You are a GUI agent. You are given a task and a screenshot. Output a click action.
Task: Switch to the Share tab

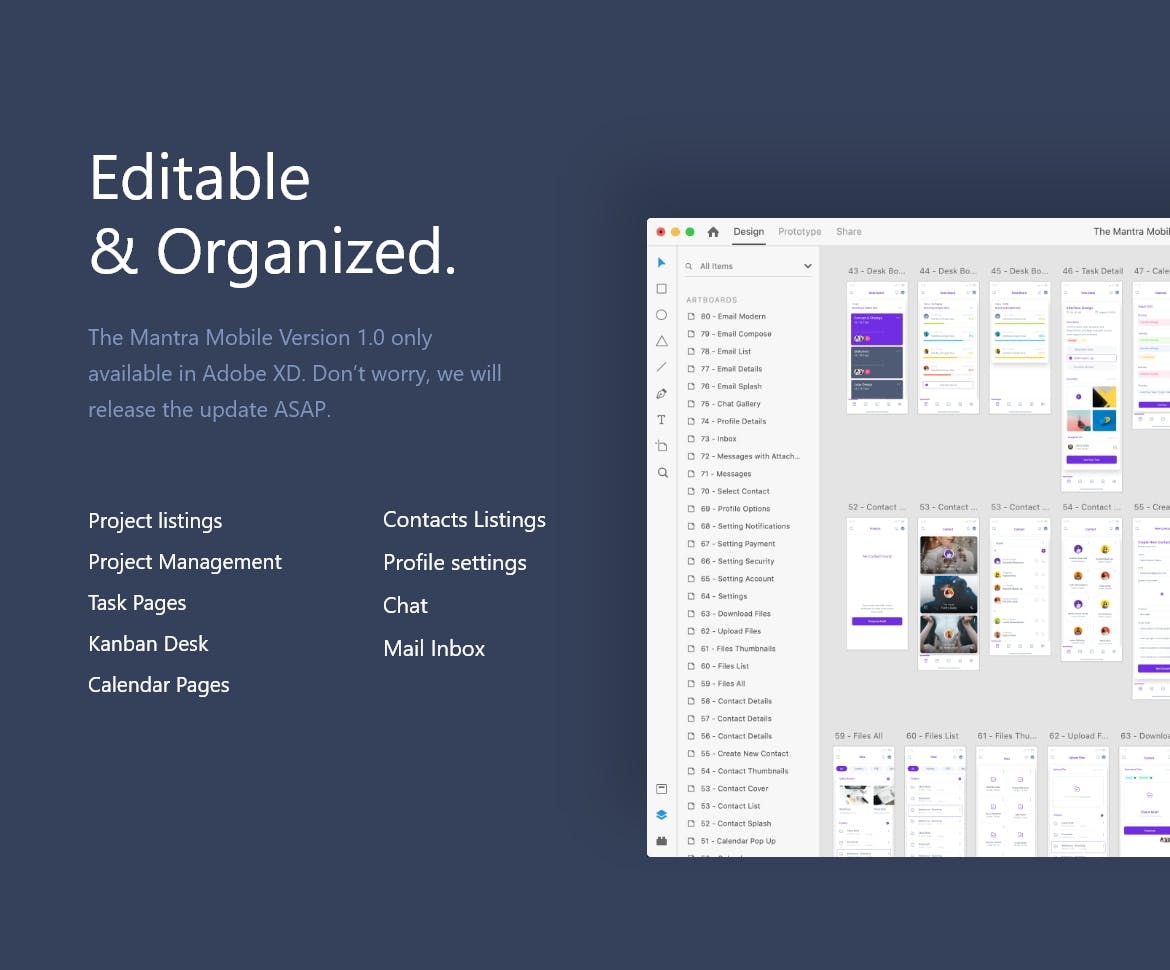[848, 232]
